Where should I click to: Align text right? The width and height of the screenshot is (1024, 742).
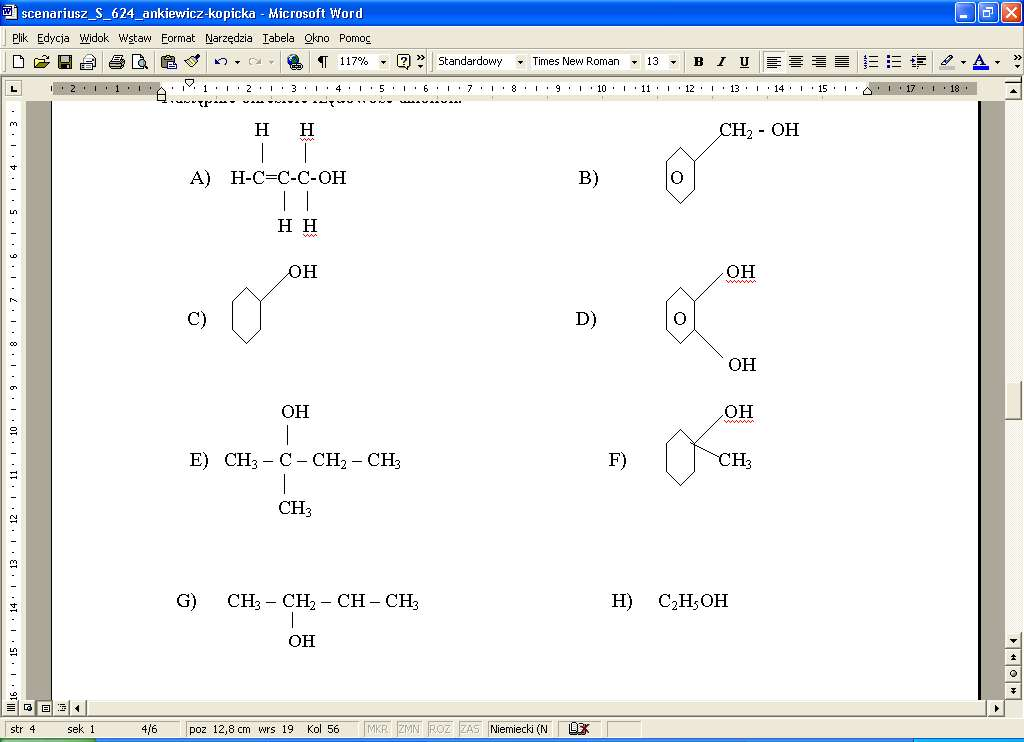pos(818,61)
